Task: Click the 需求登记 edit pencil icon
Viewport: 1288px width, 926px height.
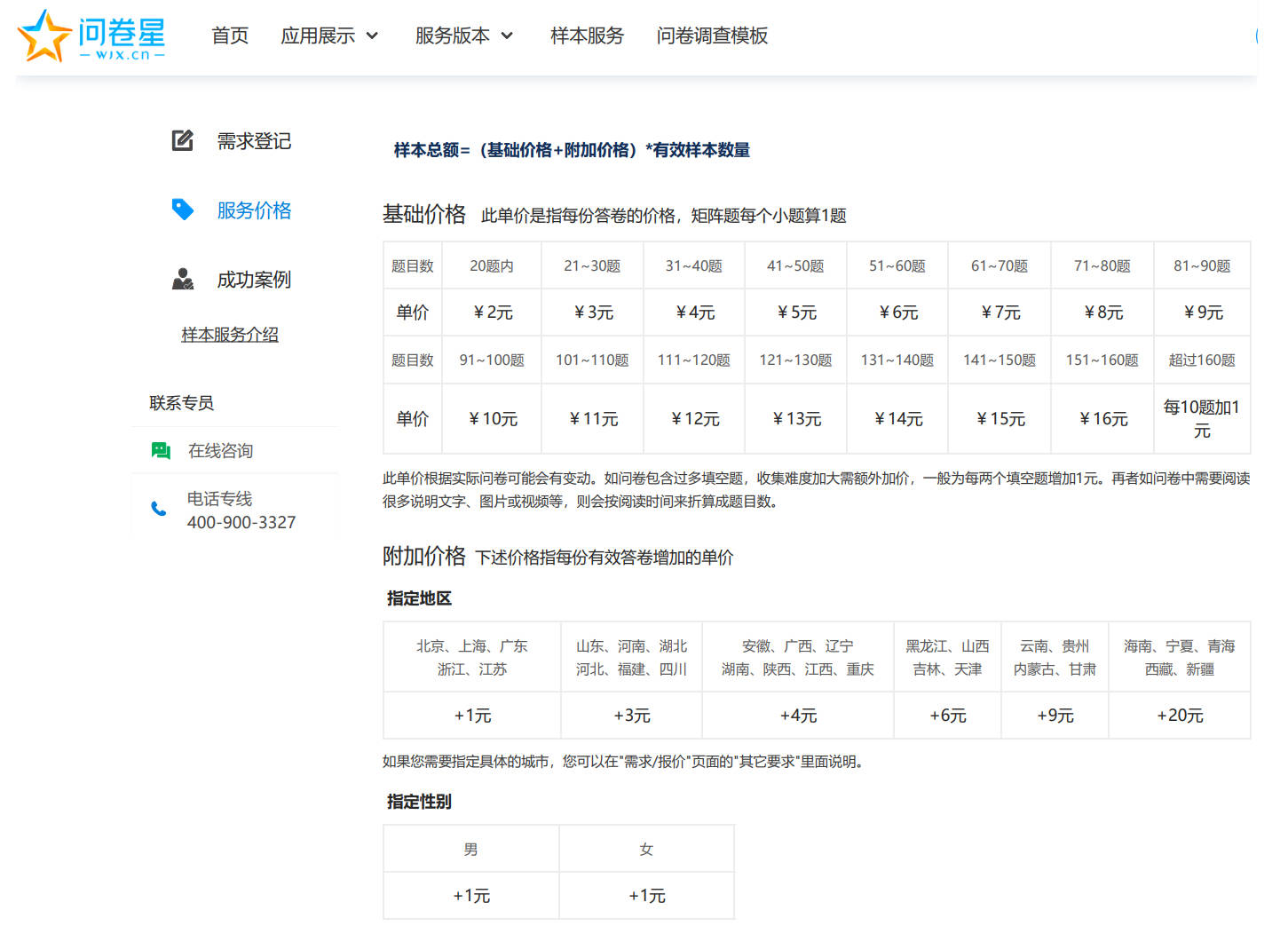Action: (x=182, y=140)
